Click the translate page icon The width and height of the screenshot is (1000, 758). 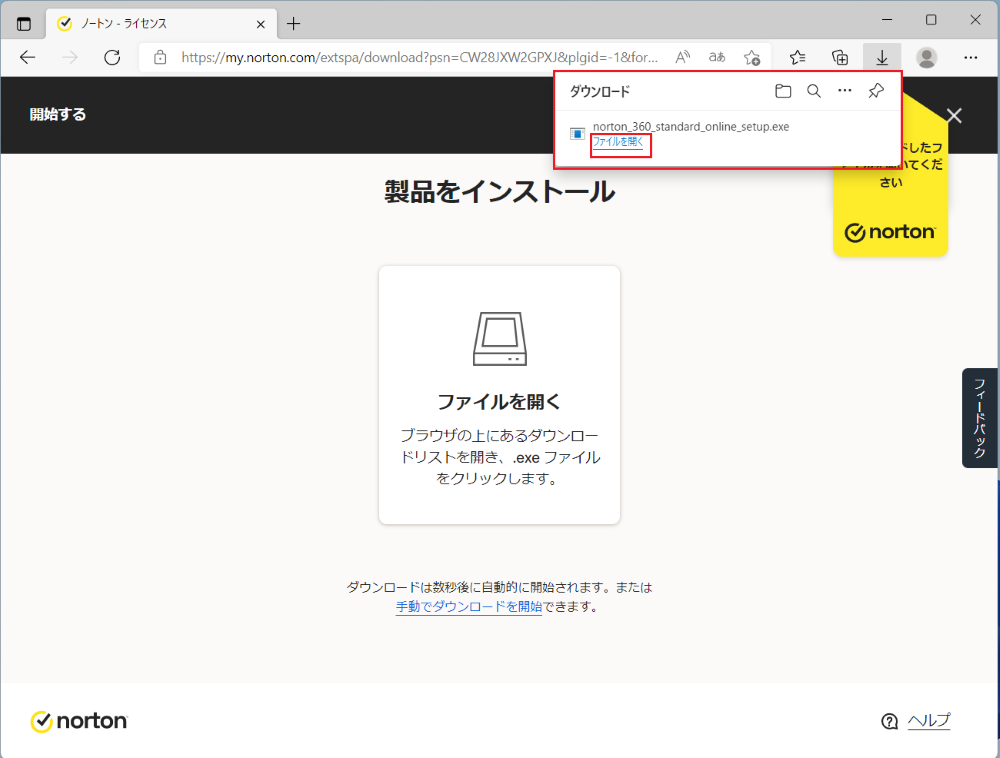point(717,57)
